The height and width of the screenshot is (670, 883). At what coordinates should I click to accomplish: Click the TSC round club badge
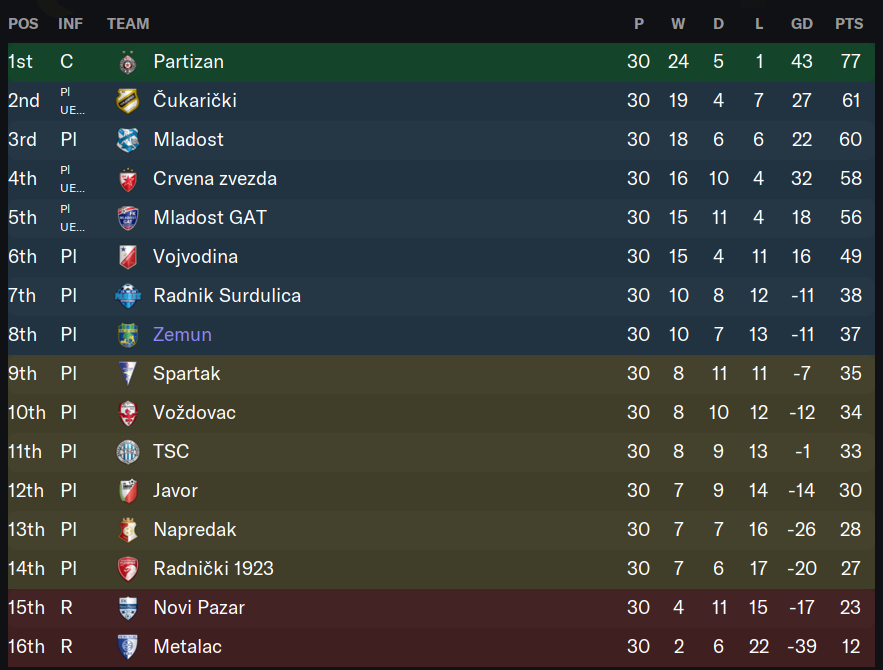coord(128,452)
